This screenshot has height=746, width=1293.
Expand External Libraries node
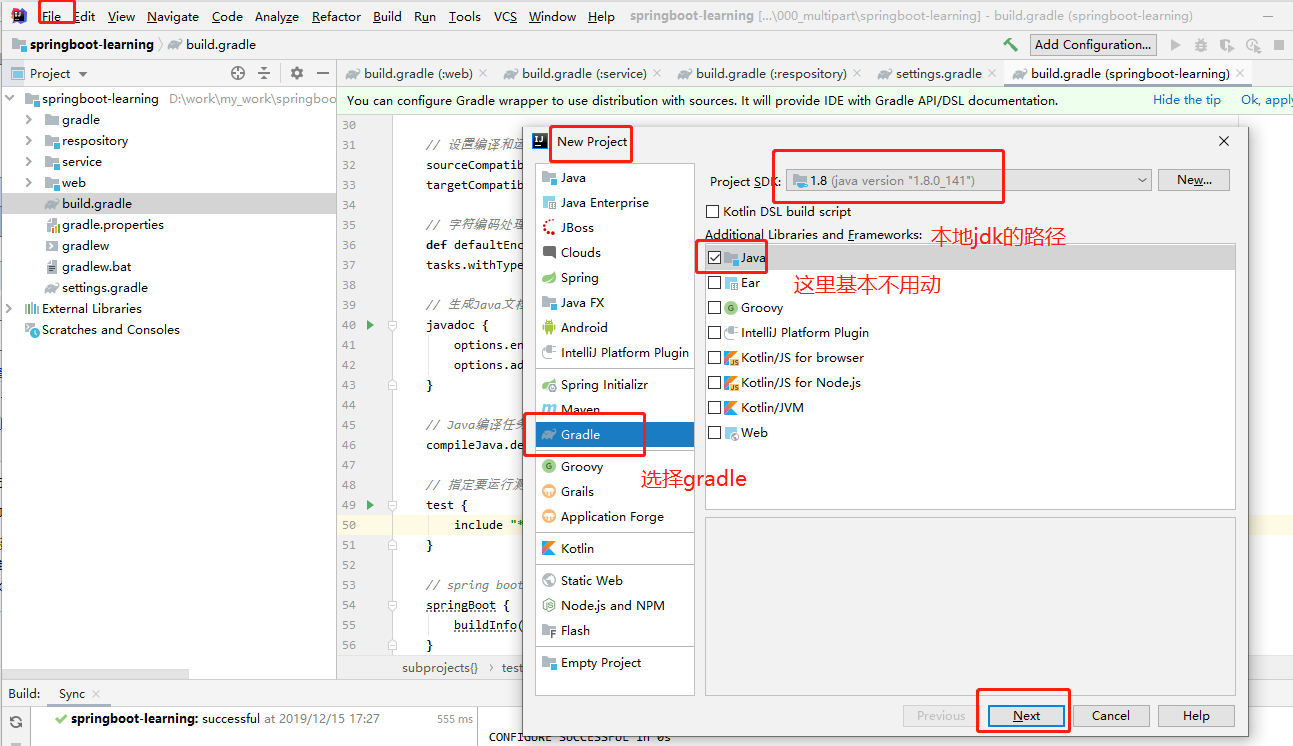[x=11, y=309]
